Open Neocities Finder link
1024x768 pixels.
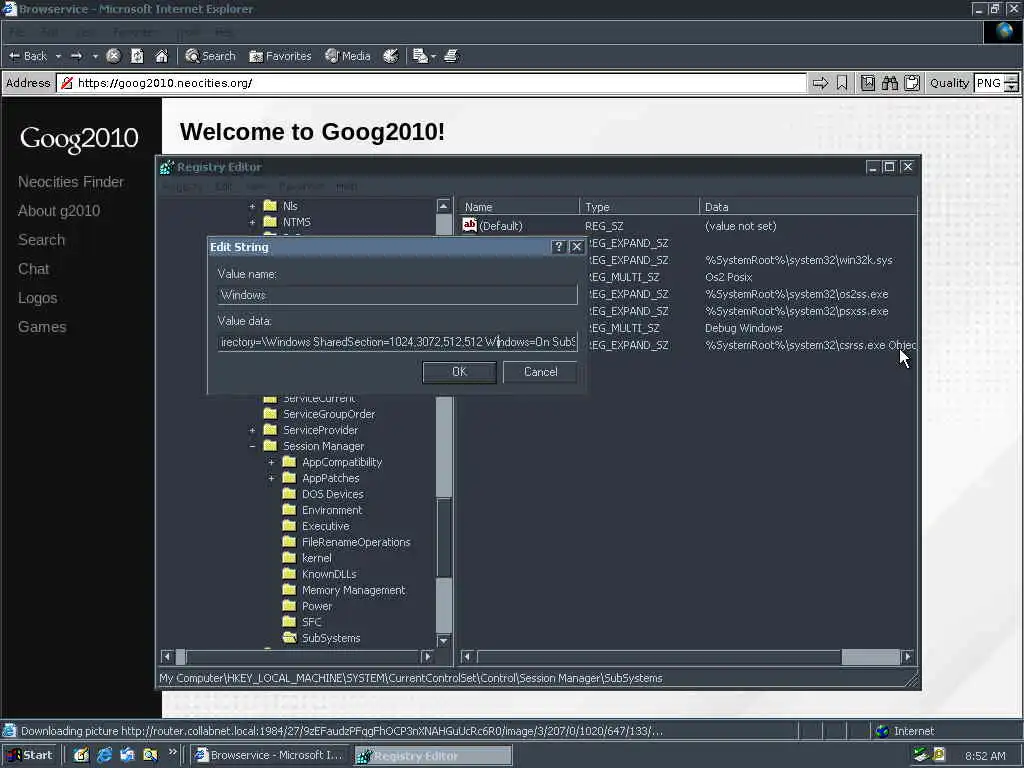71,182
